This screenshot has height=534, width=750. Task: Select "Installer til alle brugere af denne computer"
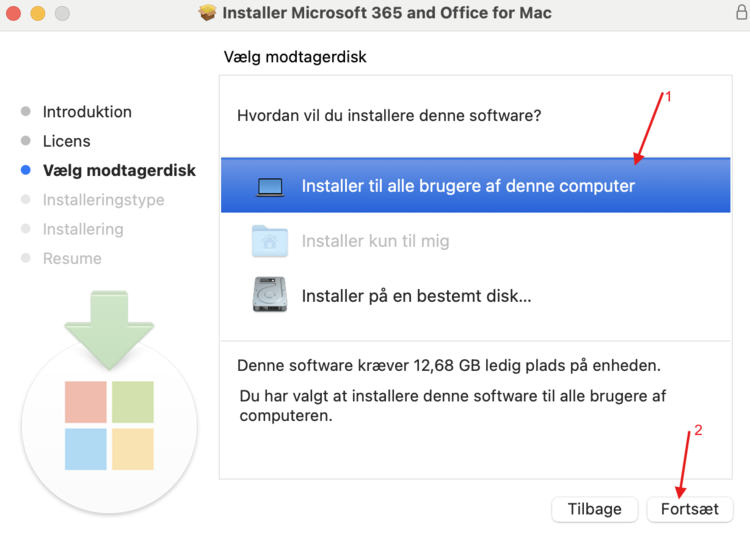(468, 186)
